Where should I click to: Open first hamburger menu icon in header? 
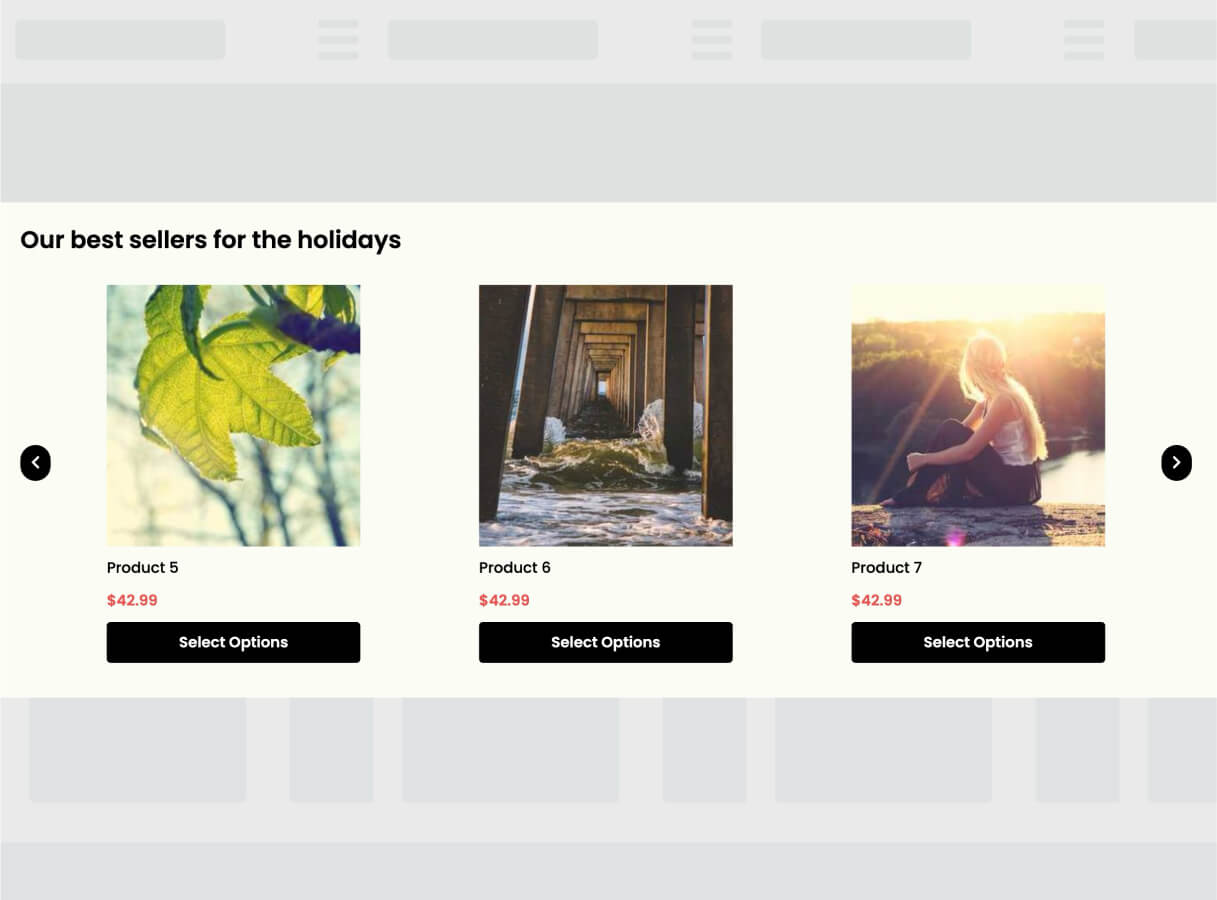click(x=338, y=40)
